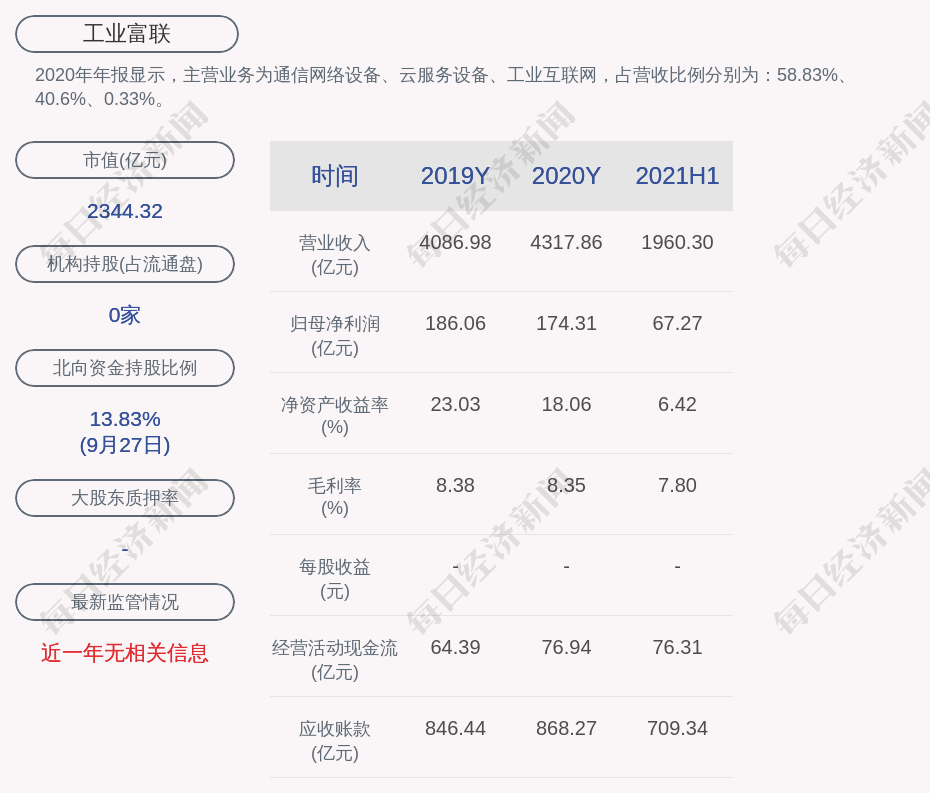Click ROE value 18.06
This screenshot has width=930, height=793.
click(x=566, y=405)
